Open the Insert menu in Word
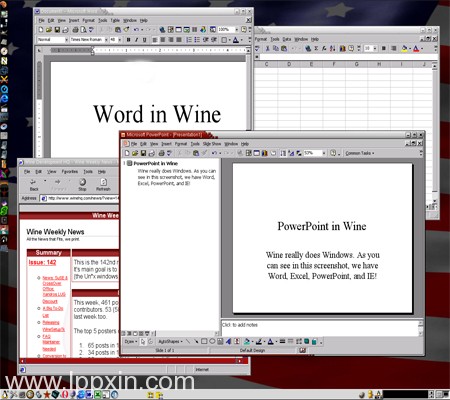 click(x=74, y=20)
